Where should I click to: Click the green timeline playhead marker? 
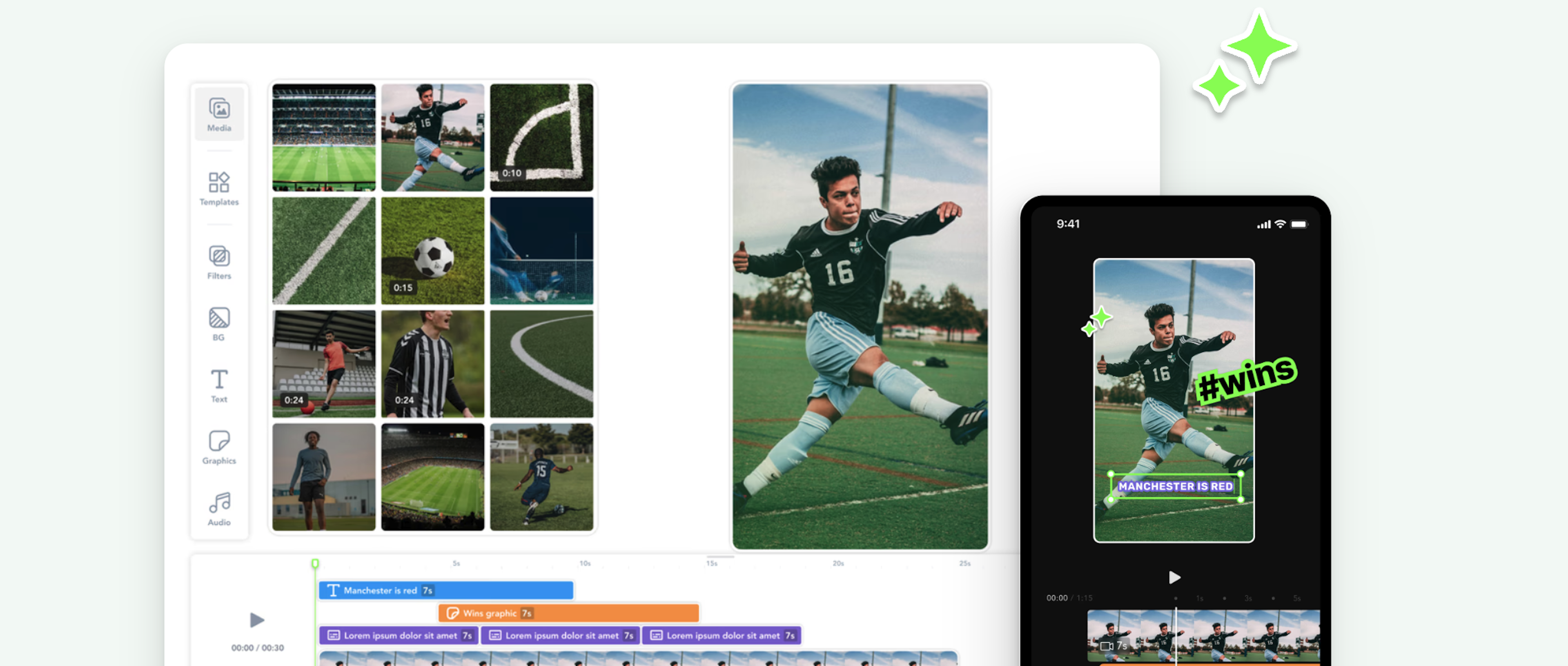[315, 563]
